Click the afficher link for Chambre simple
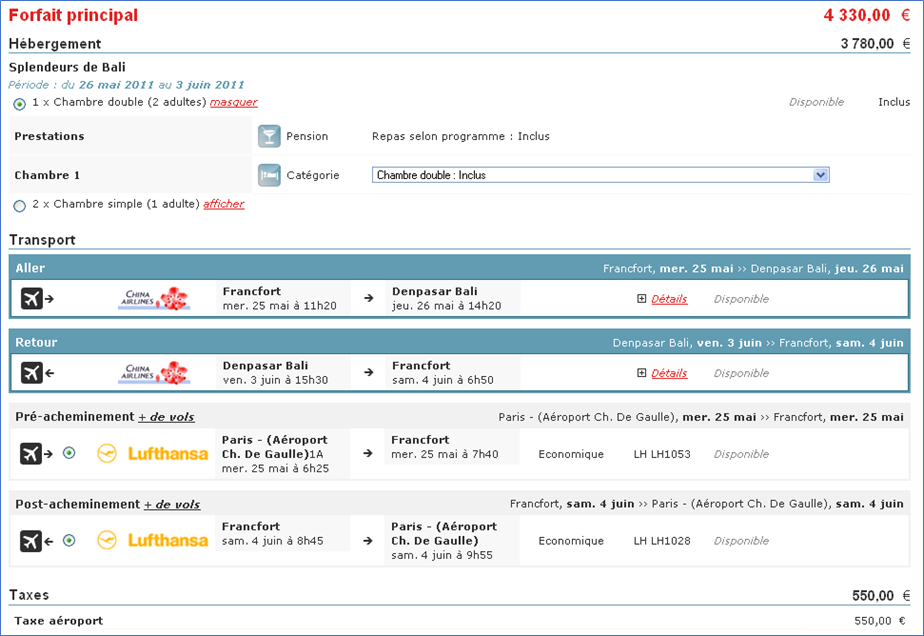 point(223,204)
